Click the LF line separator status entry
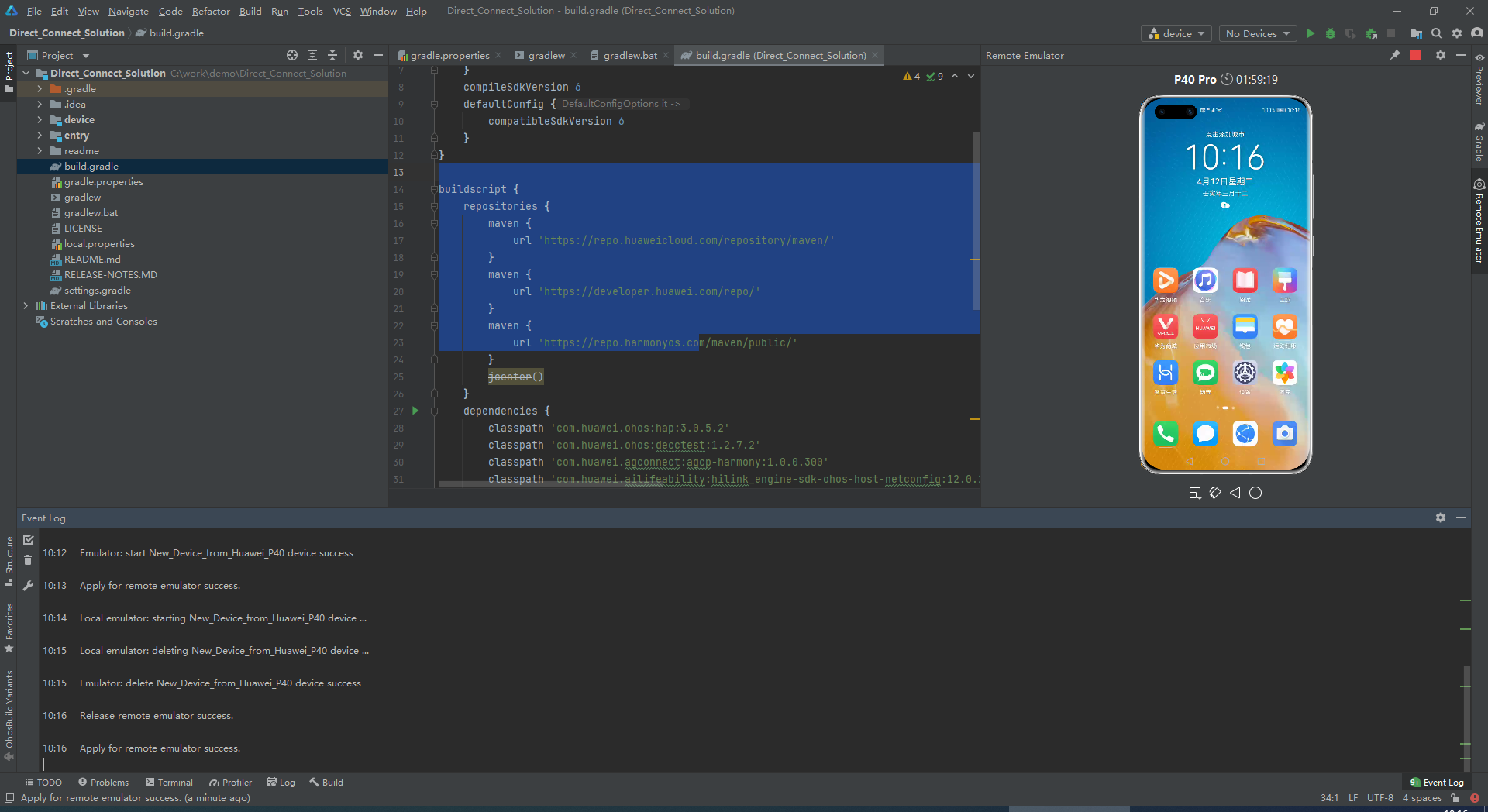1488x812 pixels. pos(1352,797)
